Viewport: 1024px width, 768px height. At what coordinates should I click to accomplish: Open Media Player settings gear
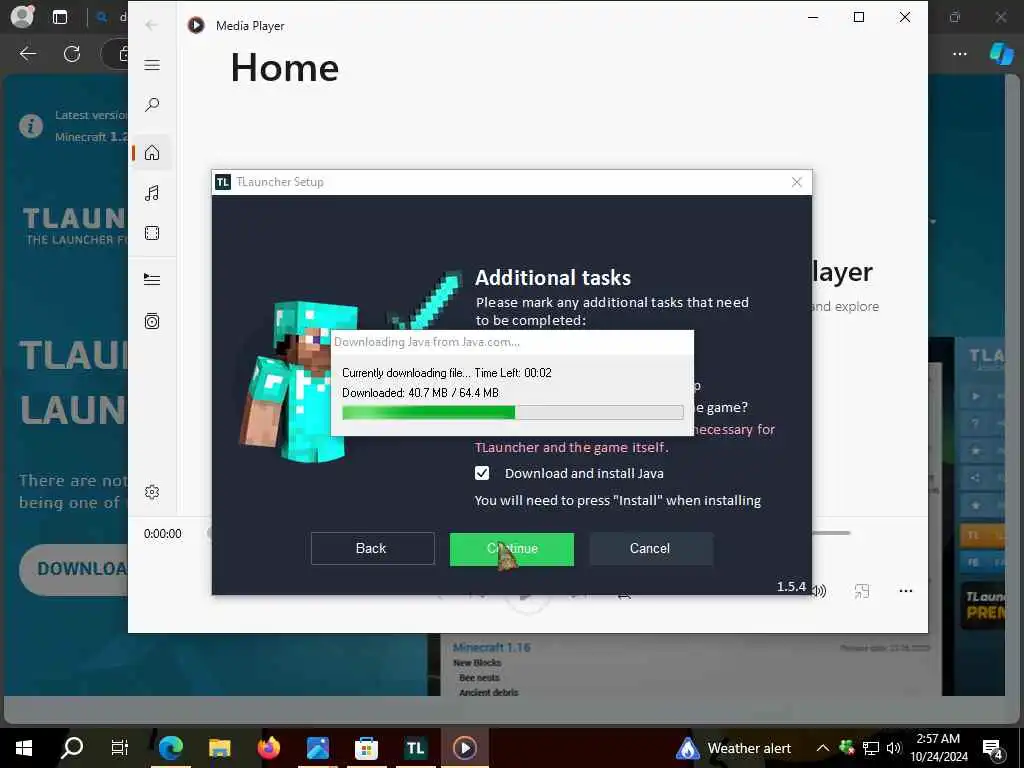pyautogui.click(x=152, y=492)
